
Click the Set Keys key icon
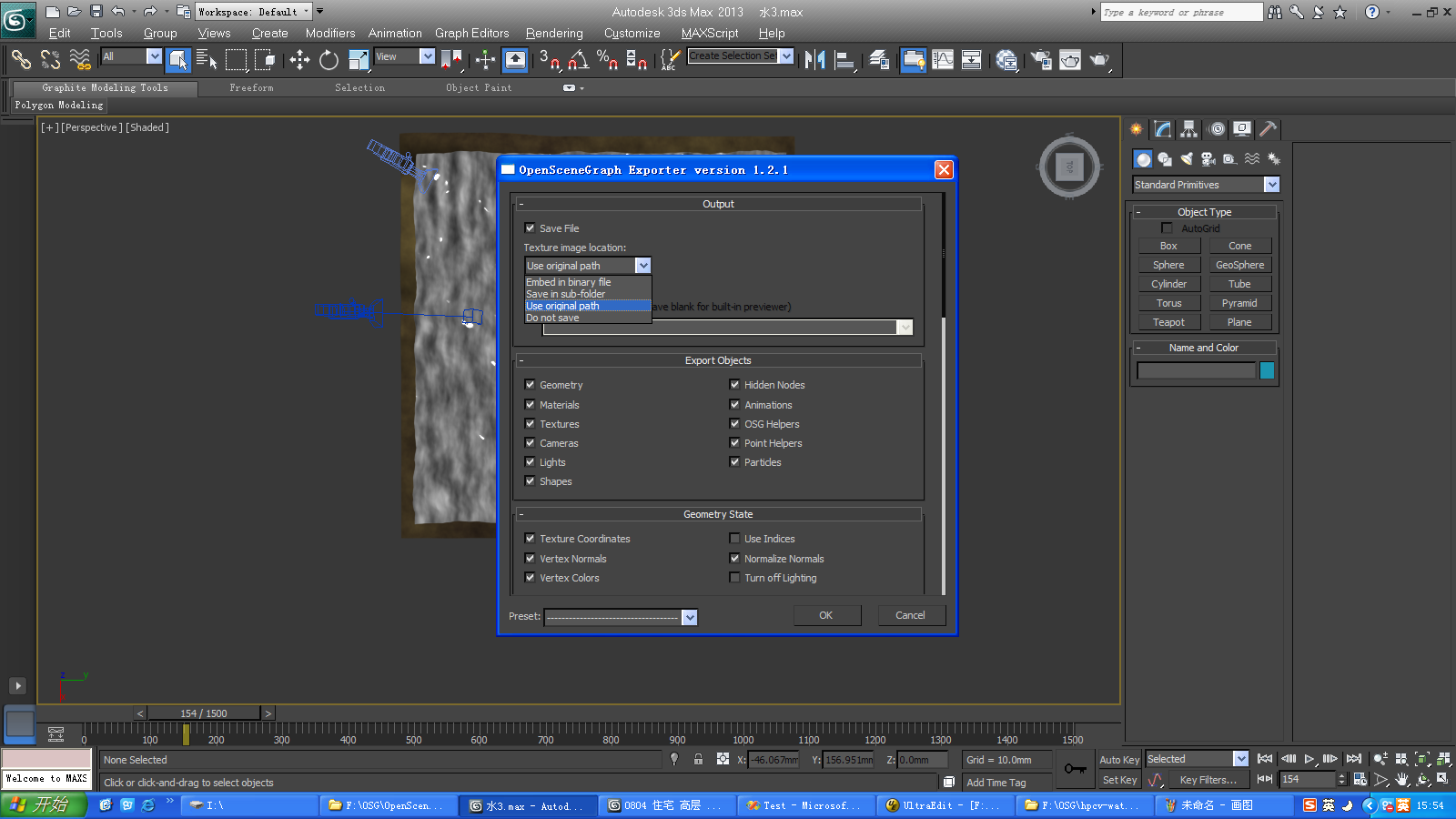1076,769
